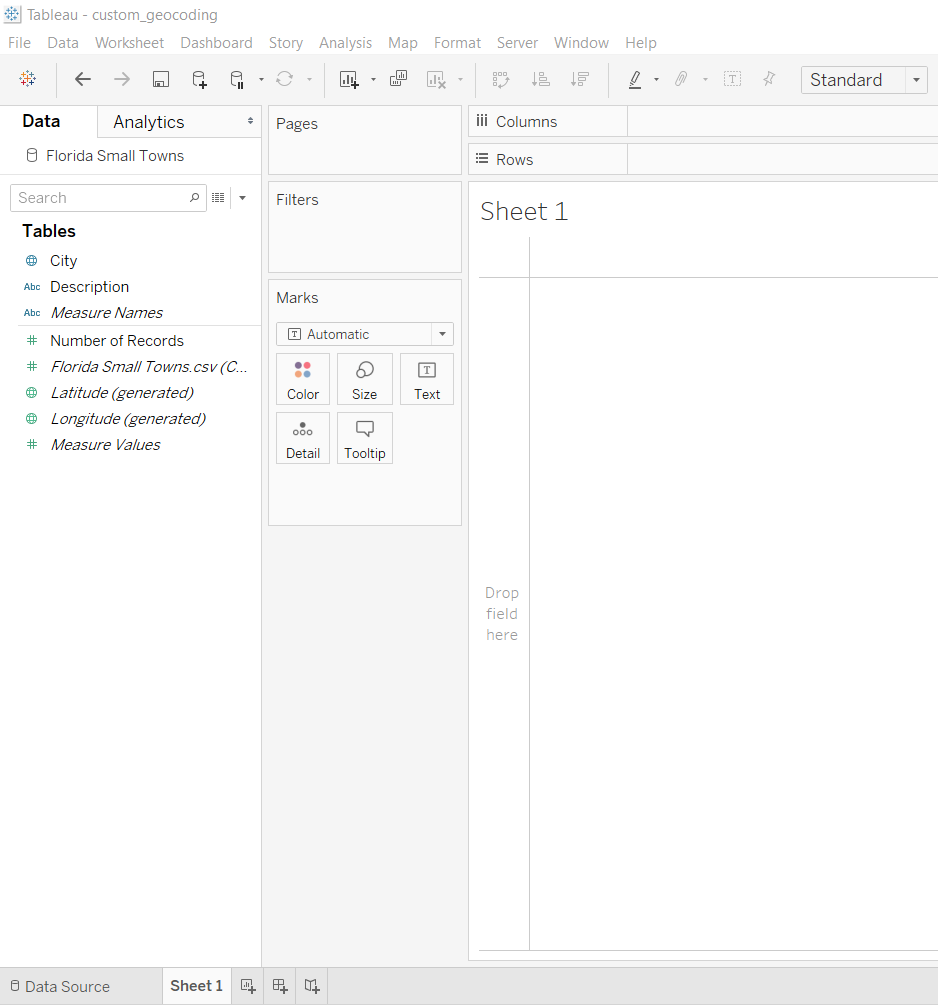Click the Show Mark Labels icon
The height and width of the screenshot is (1005, 938).
coord(732,79)
